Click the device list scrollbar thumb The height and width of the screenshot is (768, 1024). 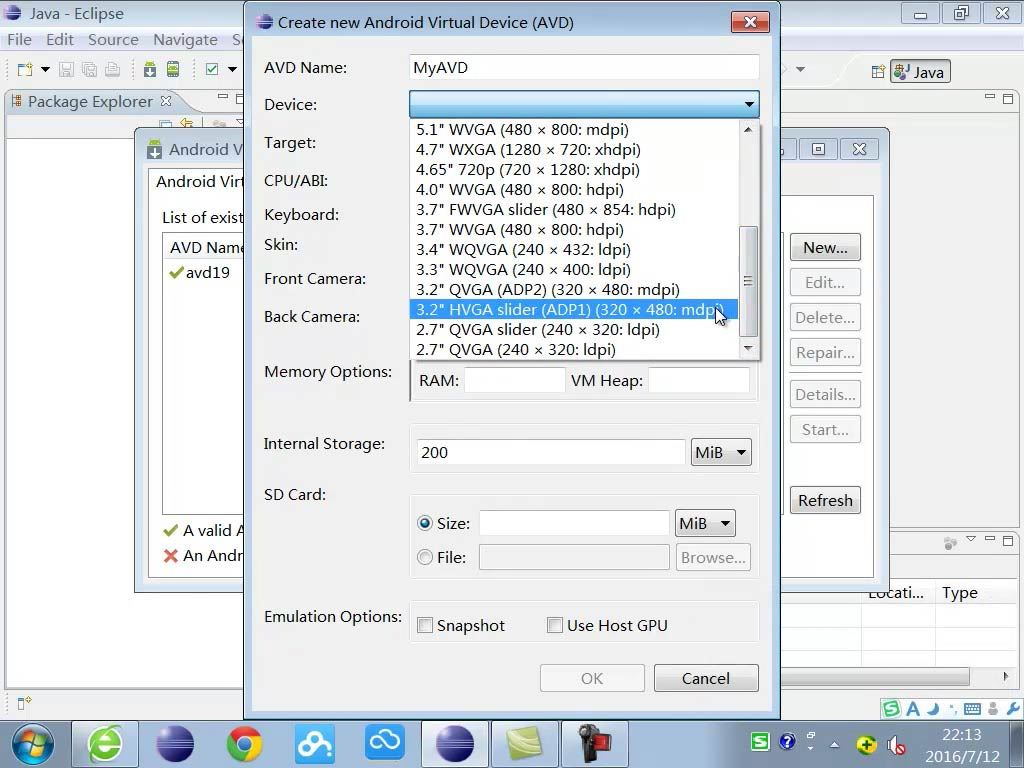[x=748, y=281]
